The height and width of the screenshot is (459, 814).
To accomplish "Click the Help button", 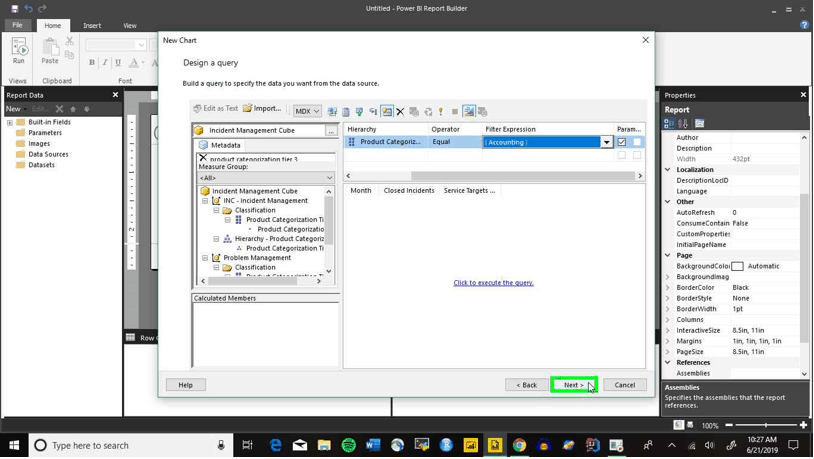I will (185, 385).
